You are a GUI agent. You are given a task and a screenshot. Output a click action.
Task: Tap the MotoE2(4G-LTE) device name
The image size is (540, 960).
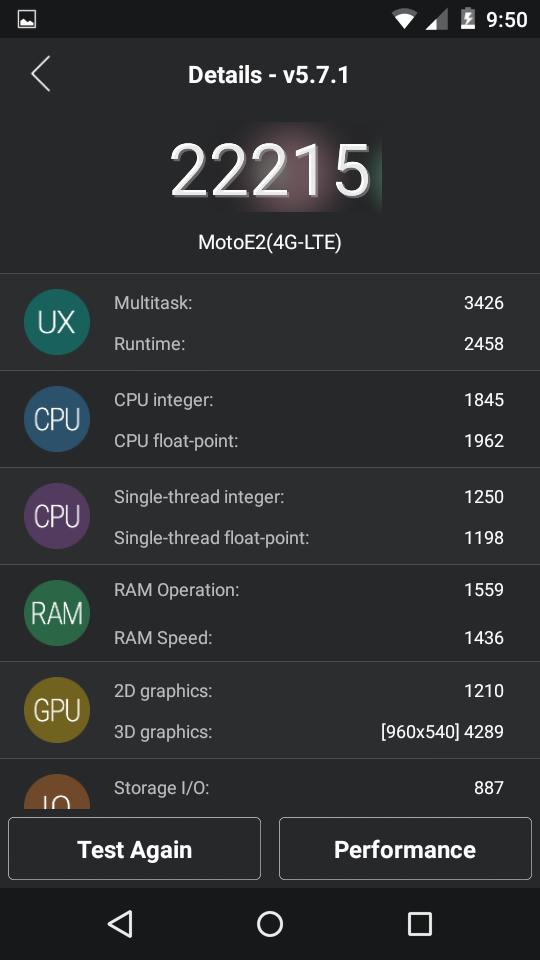(x=270, y=242)
